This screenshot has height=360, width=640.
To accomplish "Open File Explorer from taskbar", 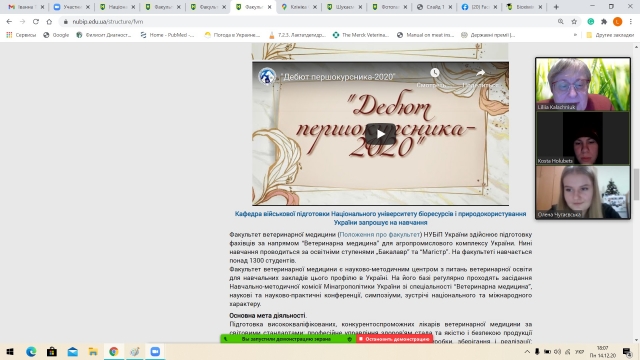I will (x=93, y=351).
